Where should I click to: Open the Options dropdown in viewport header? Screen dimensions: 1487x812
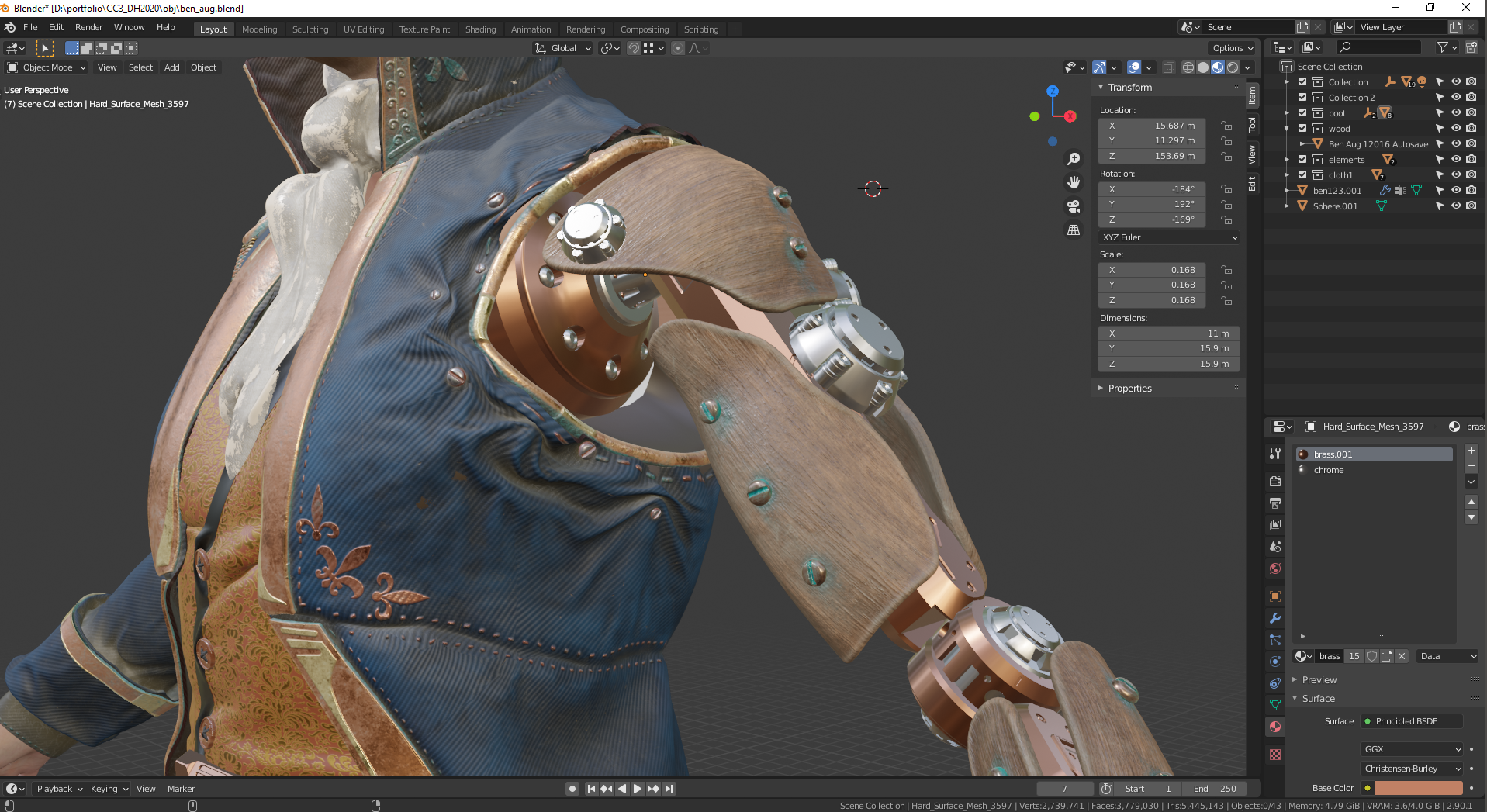1233,48
